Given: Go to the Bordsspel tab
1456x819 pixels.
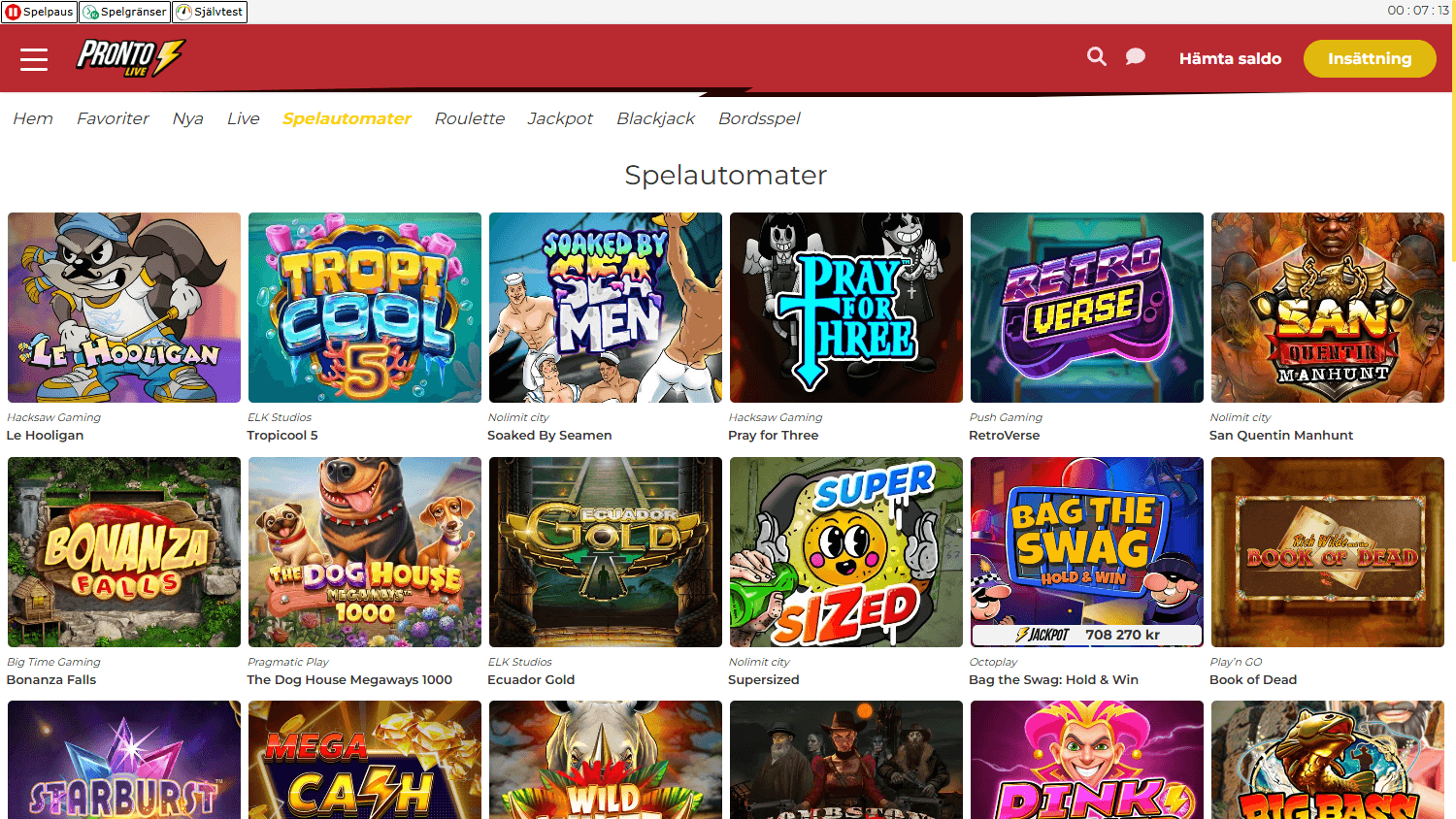Looking at the screenshot, I should [759, 118].
